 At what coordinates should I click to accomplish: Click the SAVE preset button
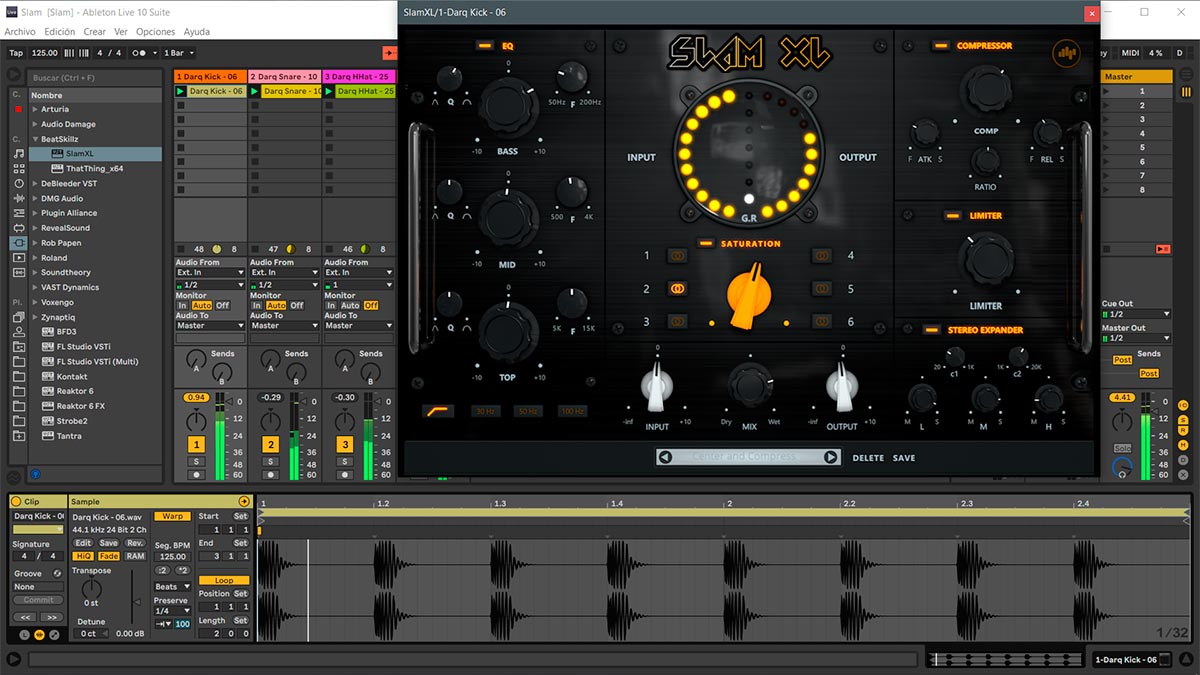[904, 458]
